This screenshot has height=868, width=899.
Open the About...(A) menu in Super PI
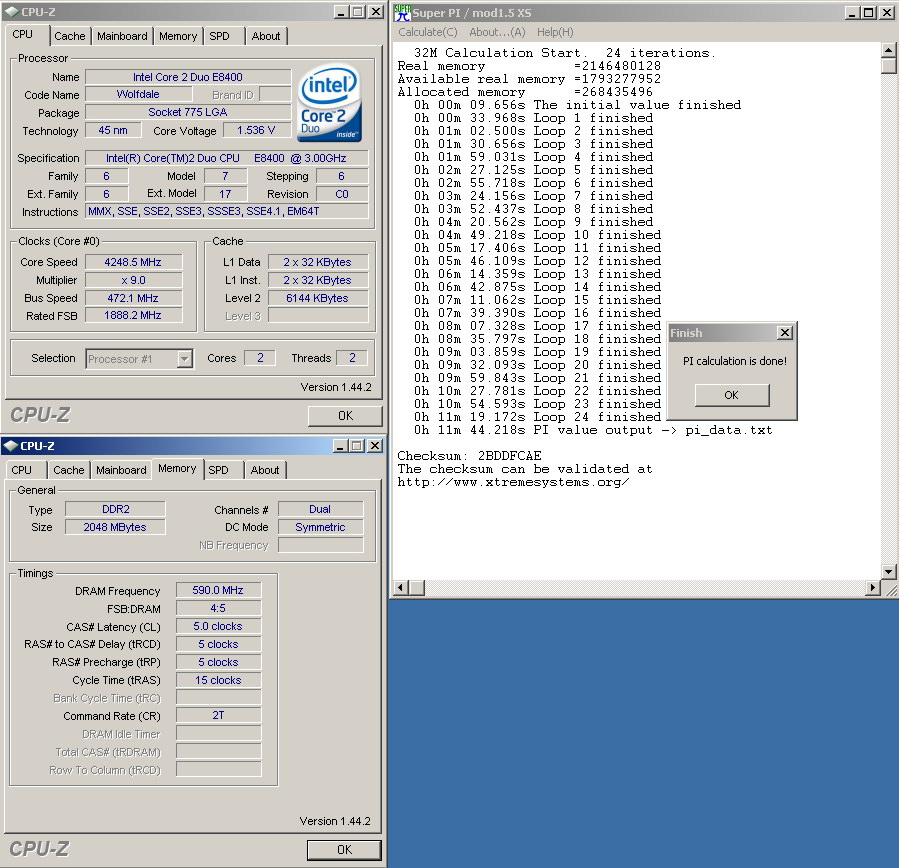[x=497, y=32]
